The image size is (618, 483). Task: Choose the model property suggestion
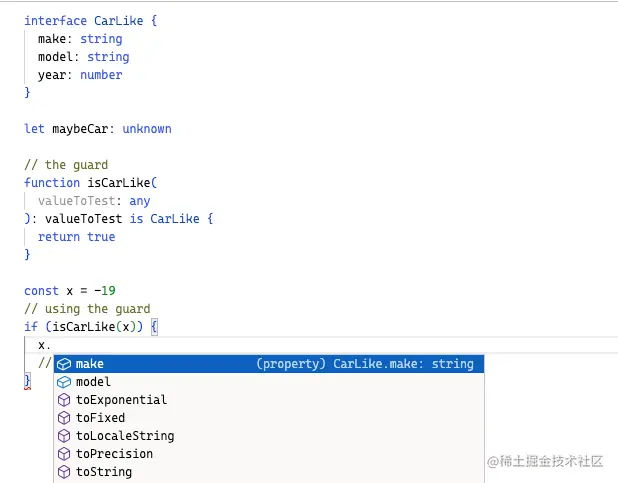(x=269, y=382)
